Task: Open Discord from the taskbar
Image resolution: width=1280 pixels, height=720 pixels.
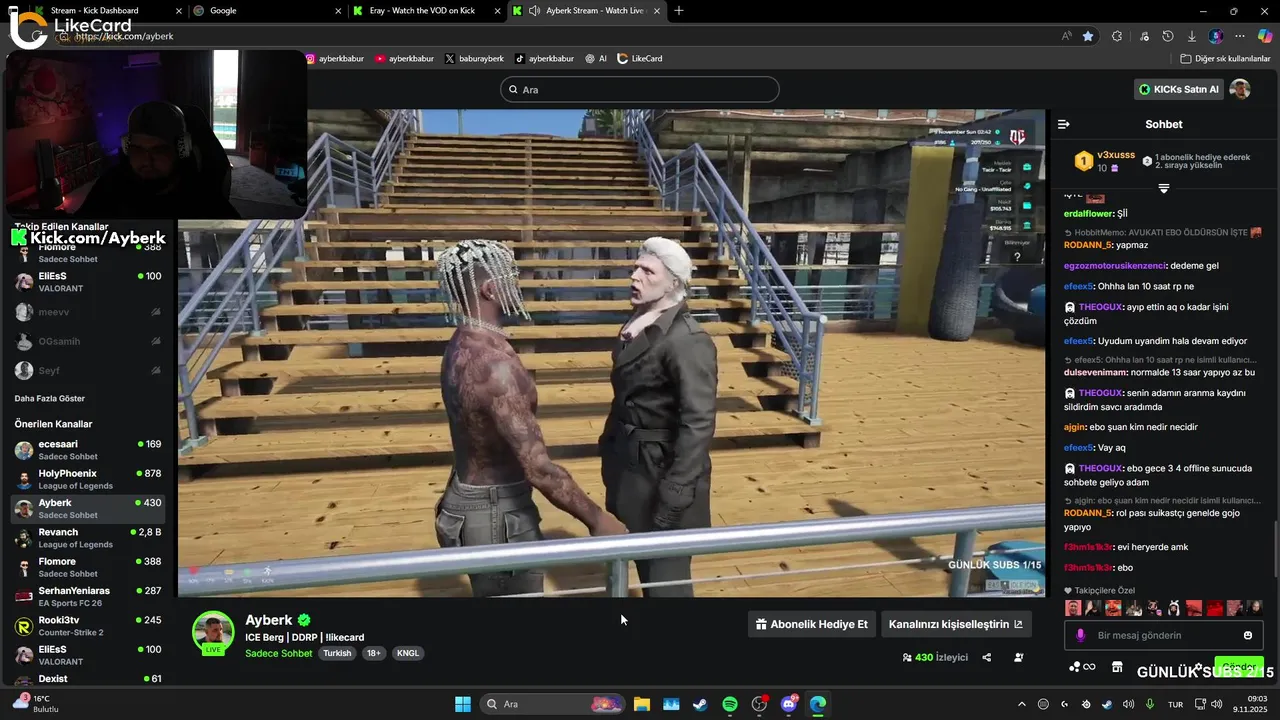Action: (x=789, y=704)
